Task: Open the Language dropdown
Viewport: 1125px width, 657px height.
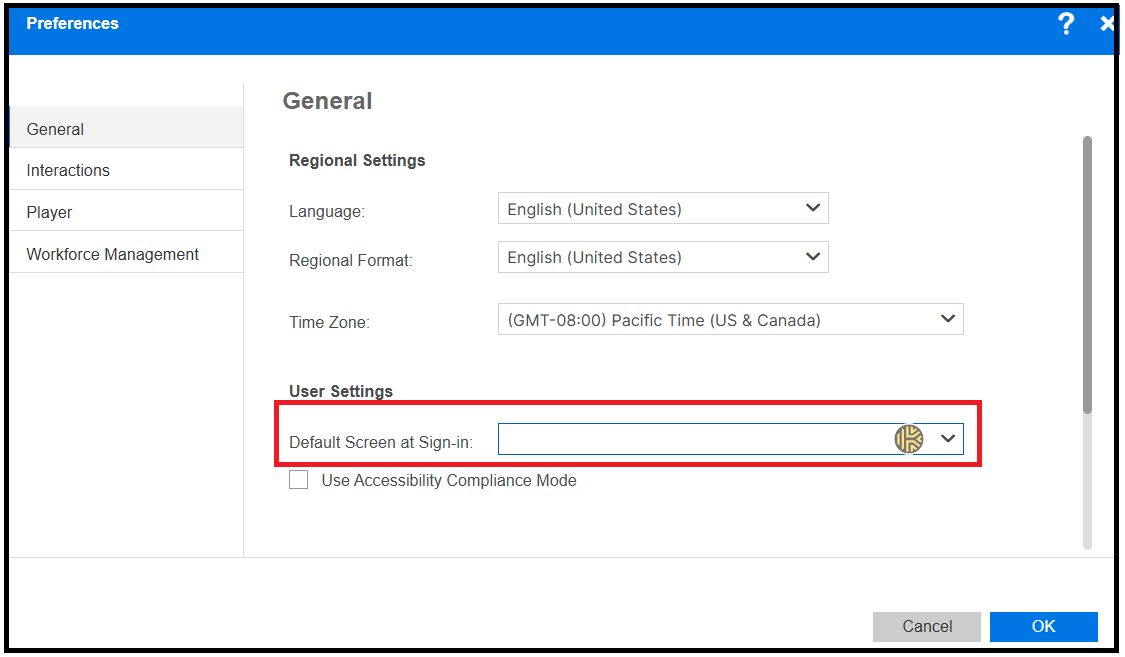Action: coord(663,208)
